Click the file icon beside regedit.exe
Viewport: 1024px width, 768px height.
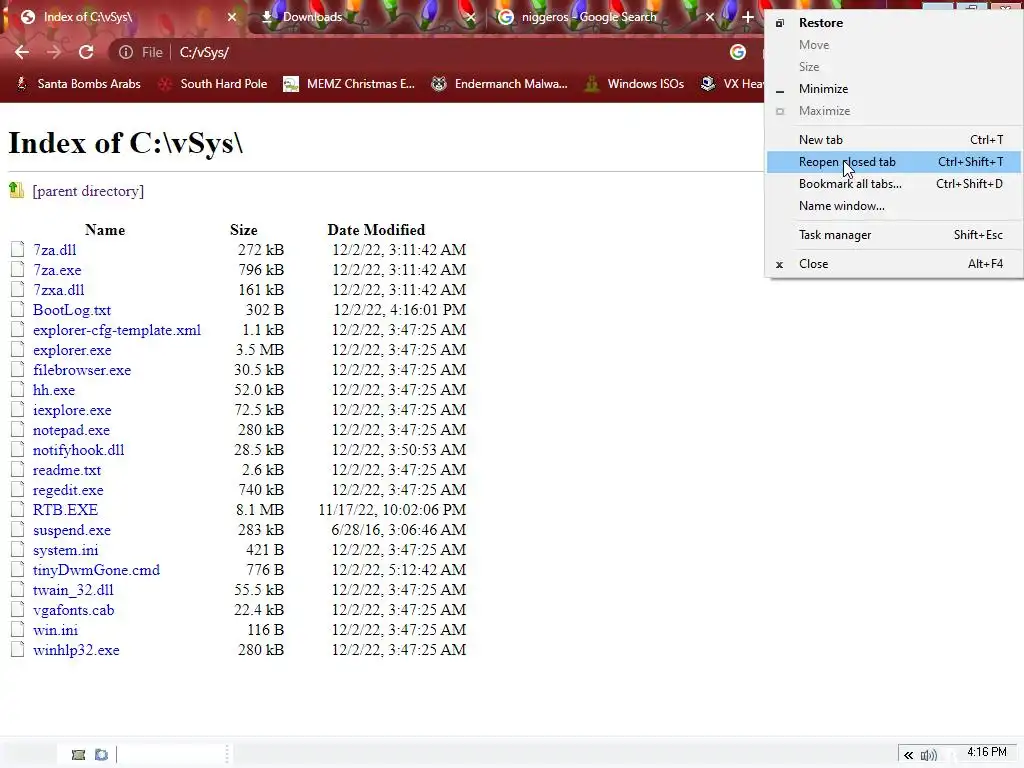point(18,489)
